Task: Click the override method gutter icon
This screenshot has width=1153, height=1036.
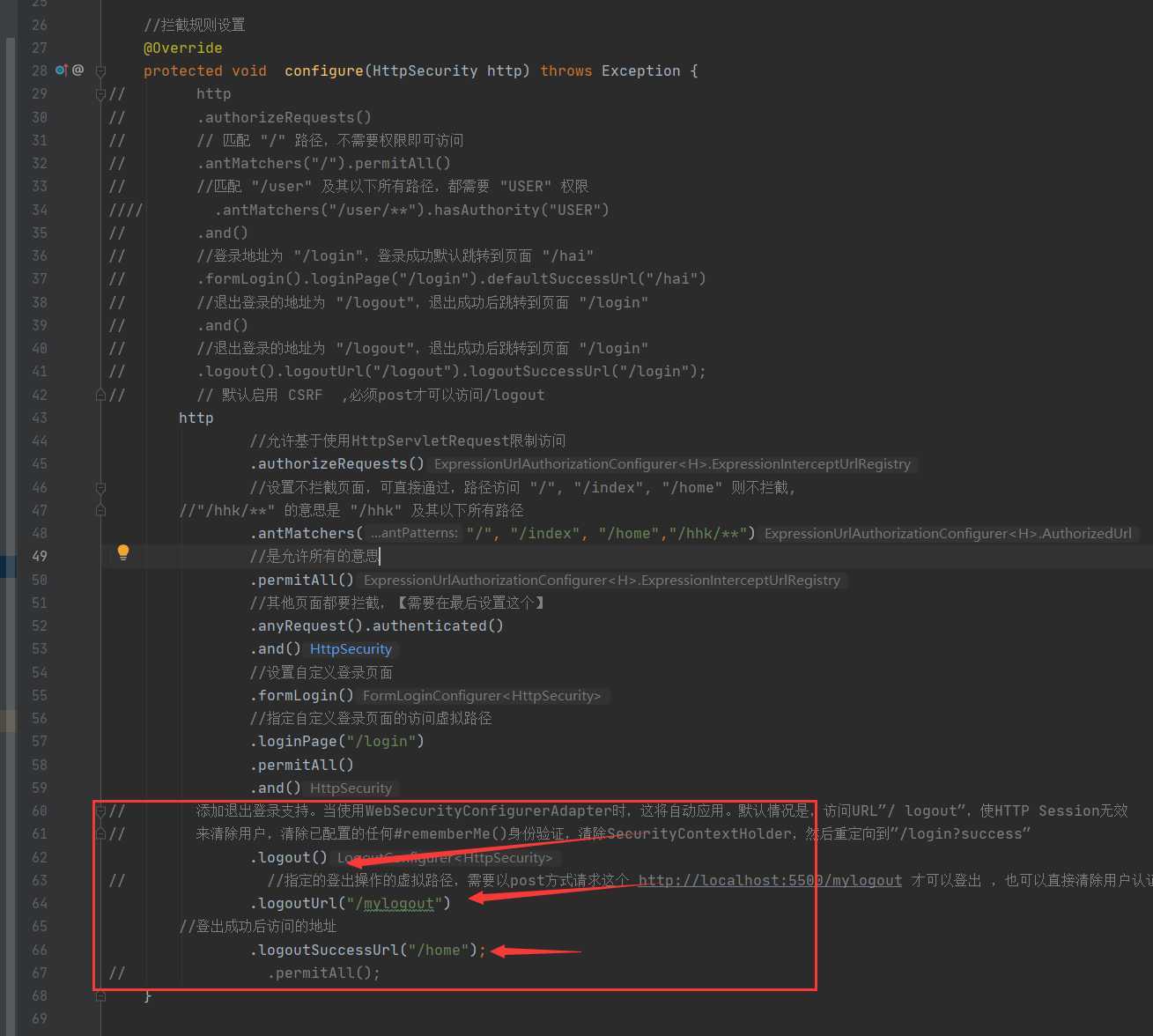Action: (61, 70)
